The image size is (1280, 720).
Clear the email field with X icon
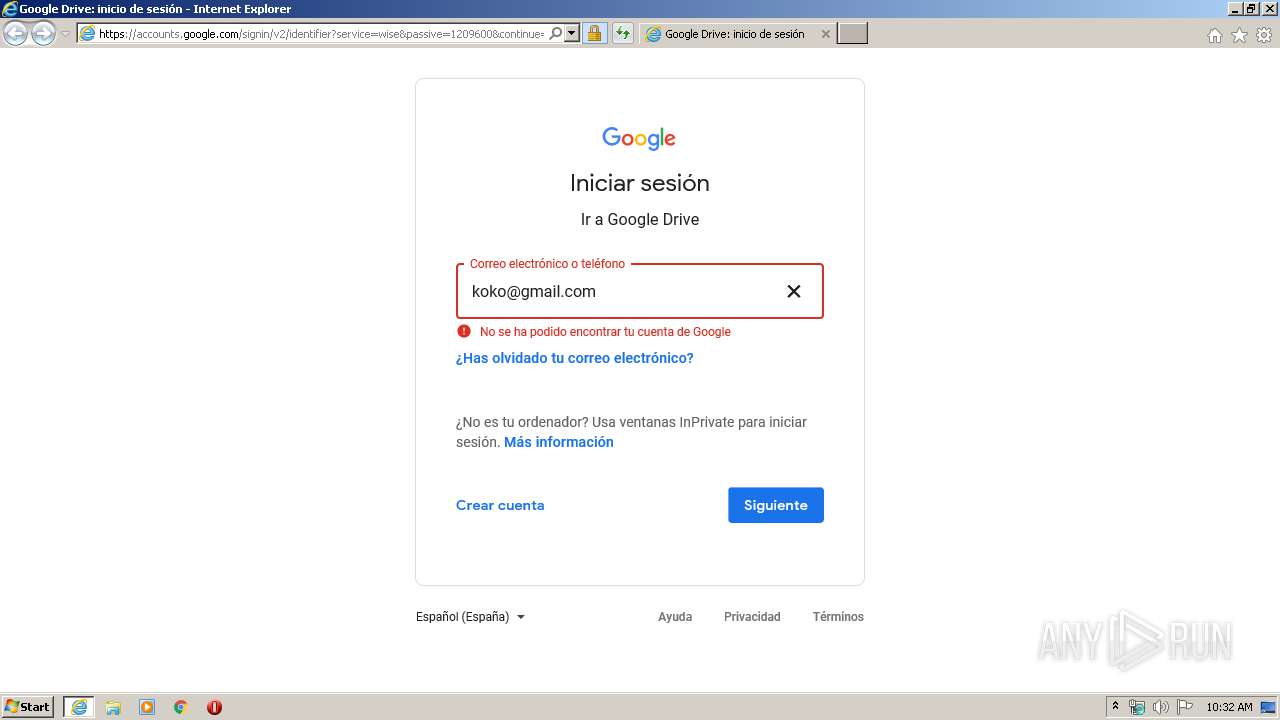point(794,291)
